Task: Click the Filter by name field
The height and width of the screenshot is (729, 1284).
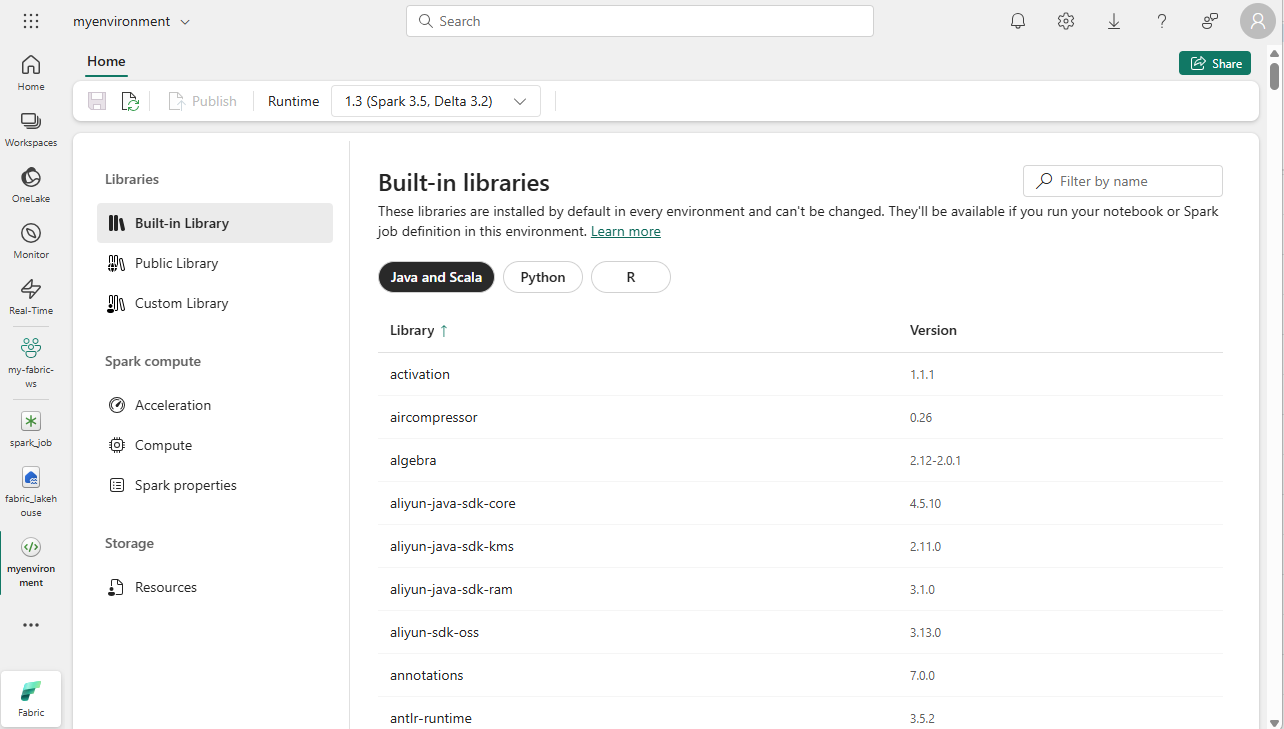Action: pyautogui.click(x=1123, y=181)
